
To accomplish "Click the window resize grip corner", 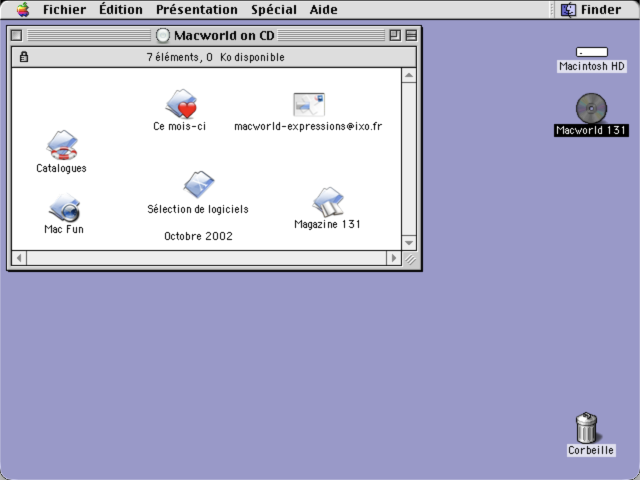I will pos(410,259).
